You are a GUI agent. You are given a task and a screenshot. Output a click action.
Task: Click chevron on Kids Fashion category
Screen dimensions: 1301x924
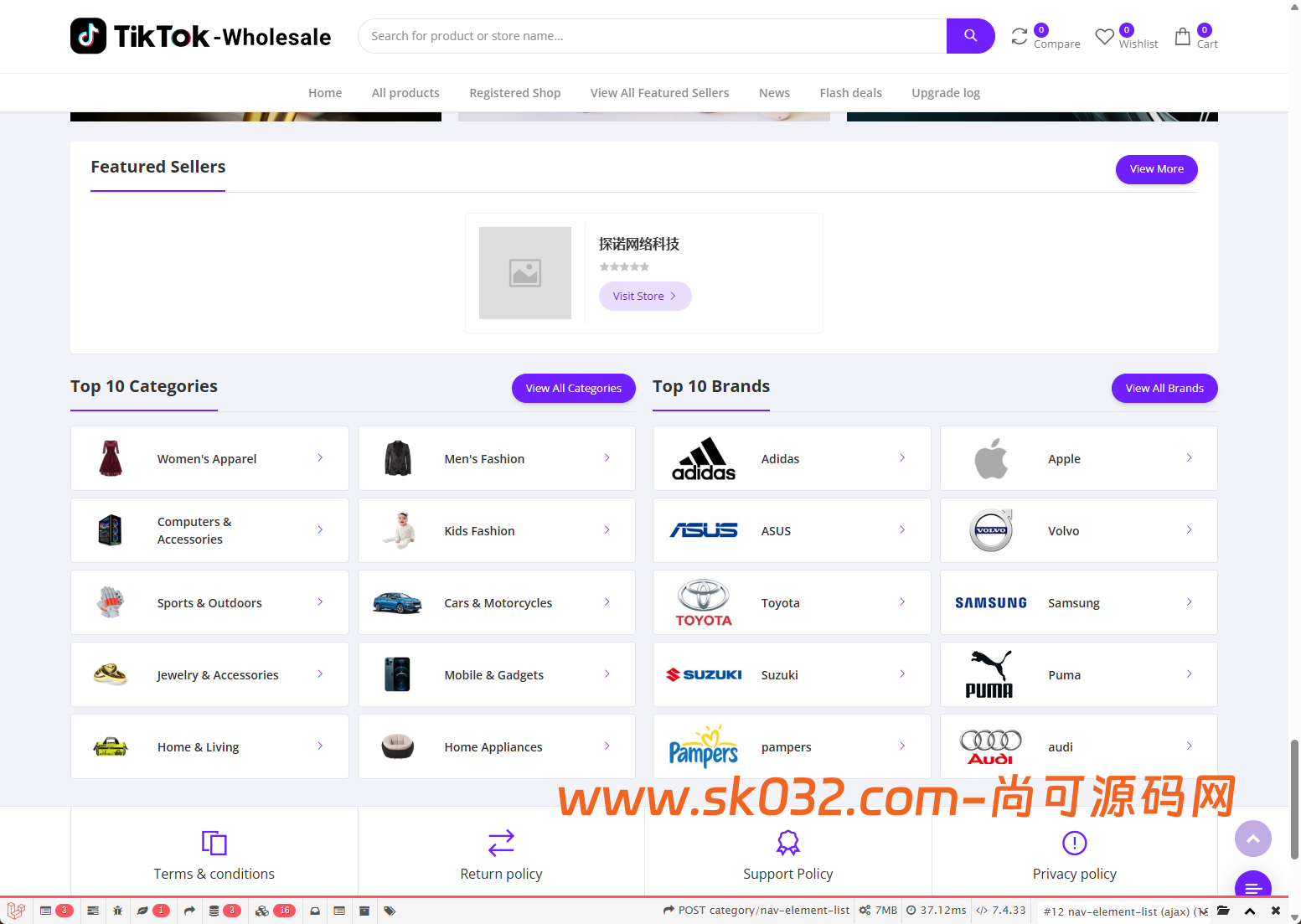coord(607,529)
